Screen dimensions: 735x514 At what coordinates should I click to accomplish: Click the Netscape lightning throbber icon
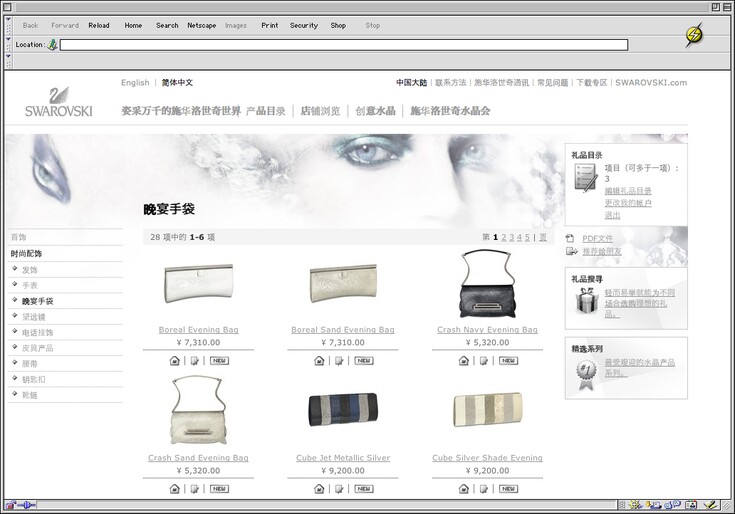coord(694,34)
